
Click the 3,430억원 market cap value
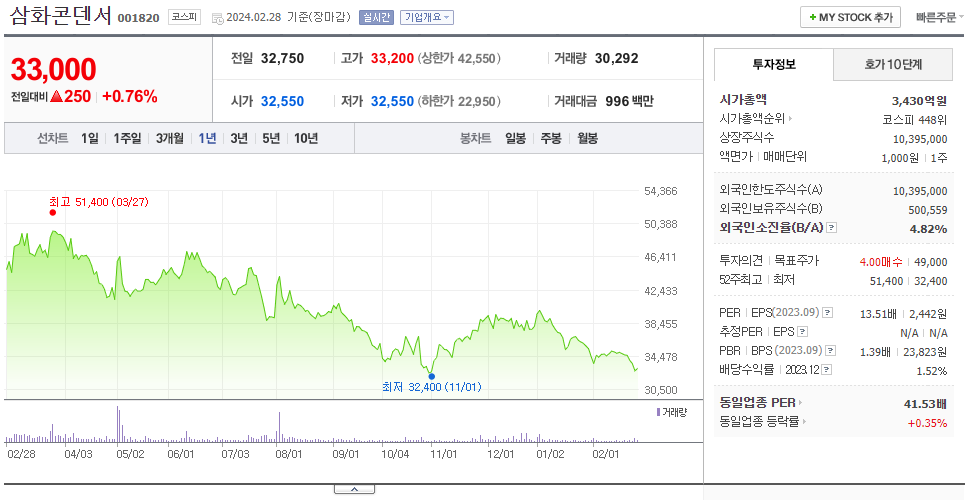[919, 100]
